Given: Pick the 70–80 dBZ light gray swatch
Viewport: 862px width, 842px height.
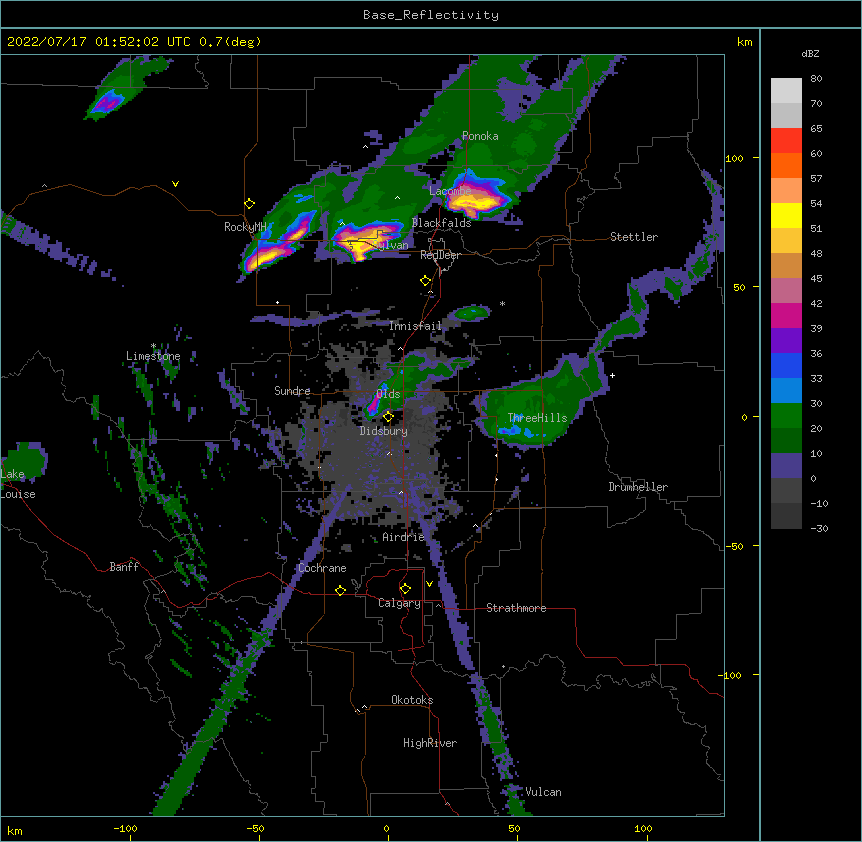Looking at the screenshot, I should (786, 90).
